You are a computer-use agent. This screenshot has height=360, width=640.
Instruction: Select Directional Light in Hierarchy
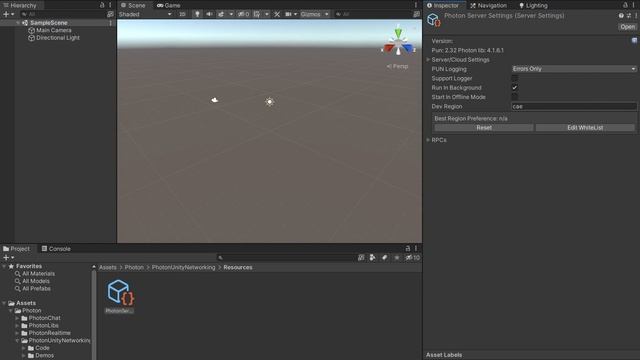click(58, 38)
